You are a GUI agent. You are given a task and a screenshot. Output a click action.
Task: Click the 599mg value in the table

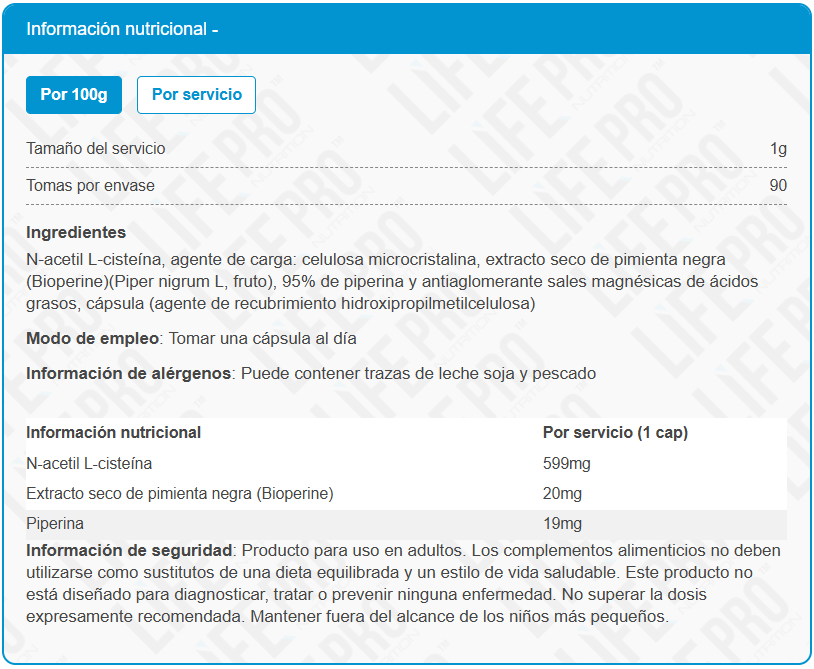(566, 464)
